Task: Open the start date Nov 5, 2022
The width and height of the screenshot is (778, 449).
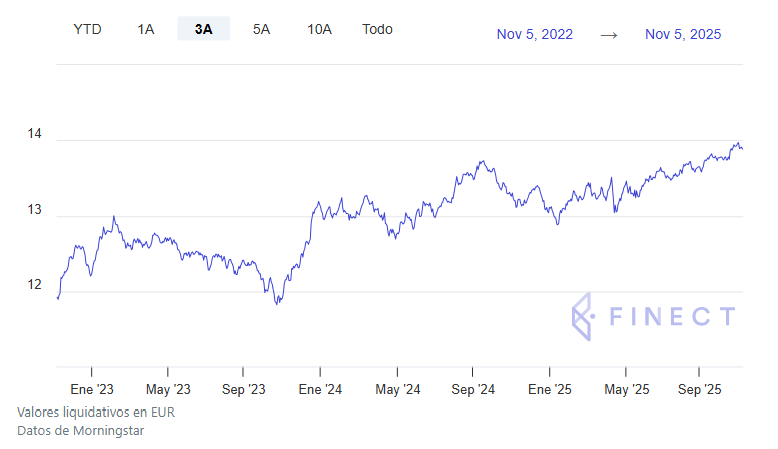Action: pyautogui.click(x=535, y=34)
